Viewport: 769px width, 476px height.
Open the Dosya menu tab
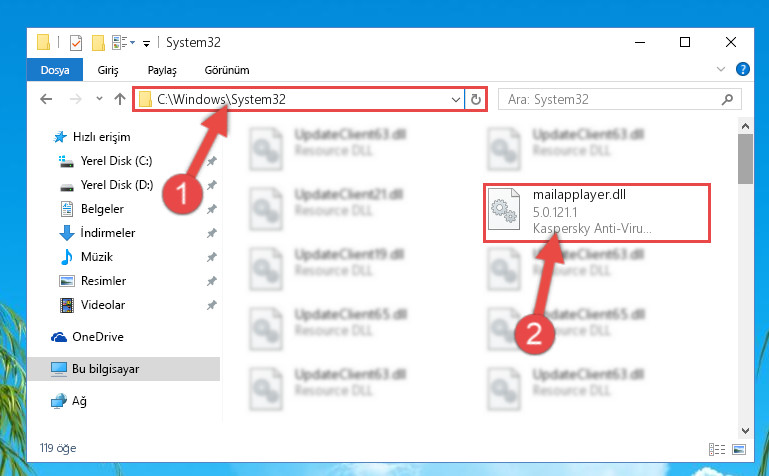coord(55,70)
